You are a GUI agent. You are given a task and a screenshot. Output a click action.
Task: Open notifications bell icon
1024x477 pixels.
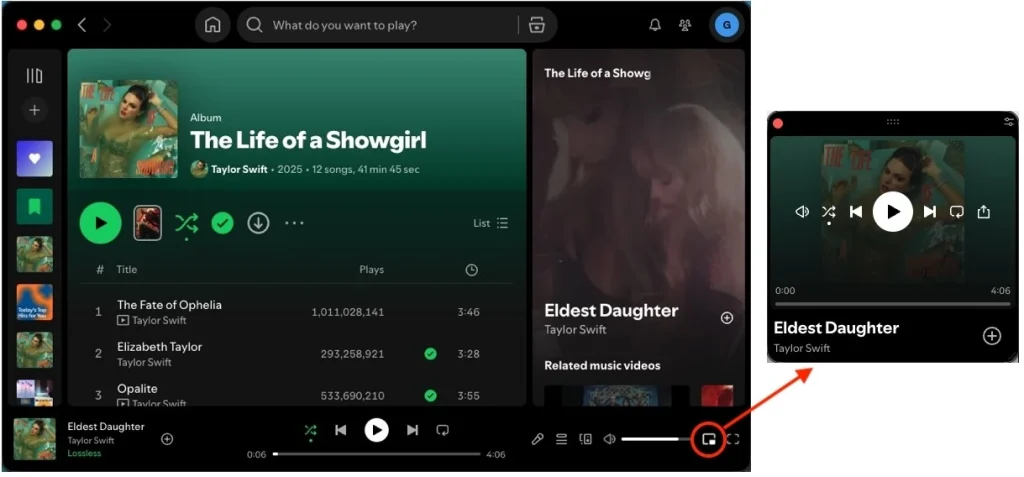click(654, 25)
